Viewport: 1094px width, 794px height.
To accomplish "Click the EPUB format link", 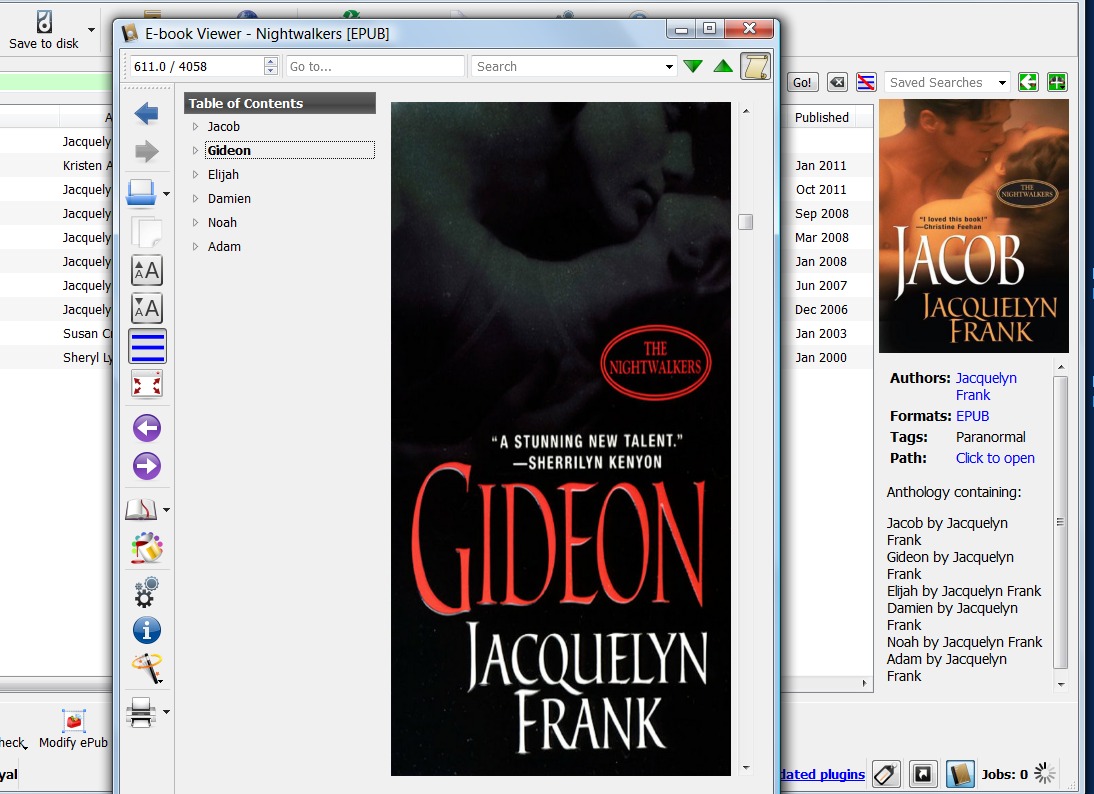I will pyautogui.click(x=972, y=416).
